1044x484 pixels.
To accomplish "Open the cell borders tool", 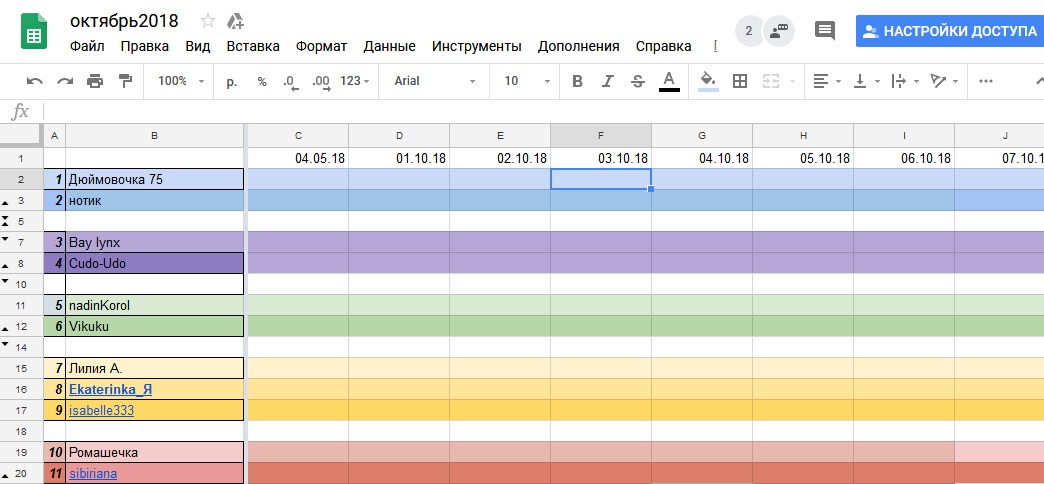I will tap(740, 81).
